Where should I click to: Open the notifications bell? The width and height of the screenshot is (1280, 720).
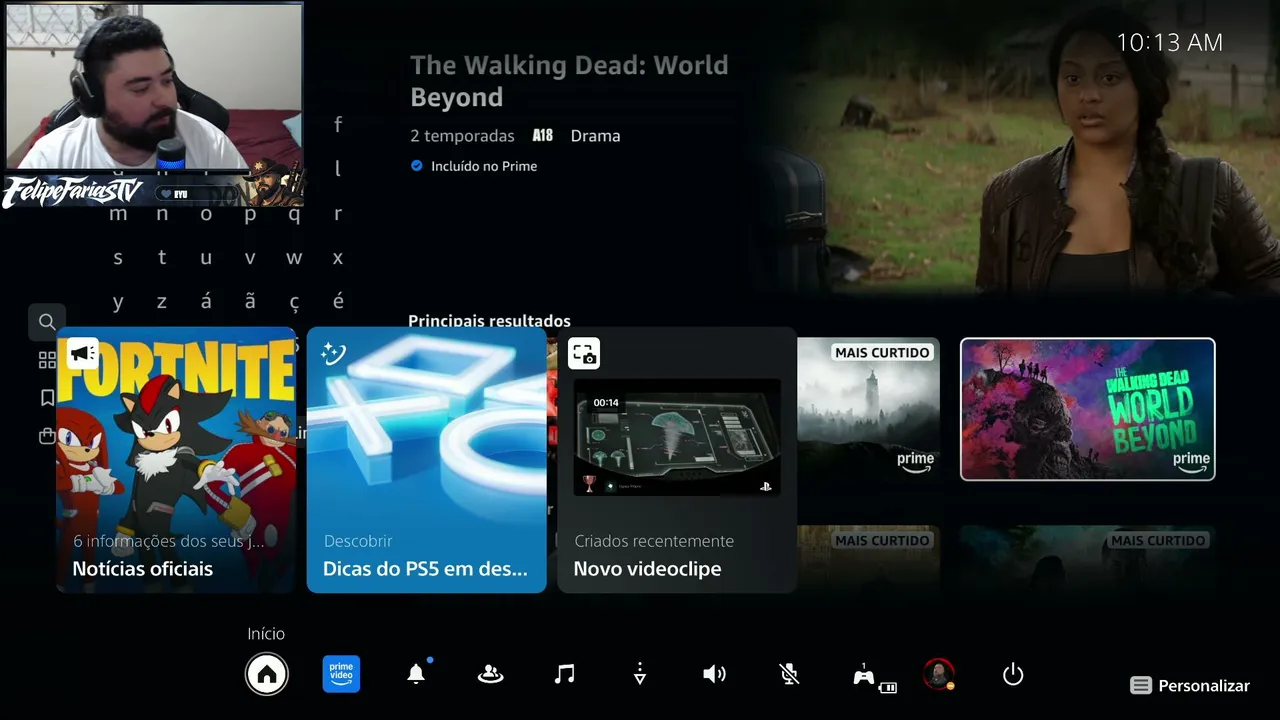[x=416, y=675]
